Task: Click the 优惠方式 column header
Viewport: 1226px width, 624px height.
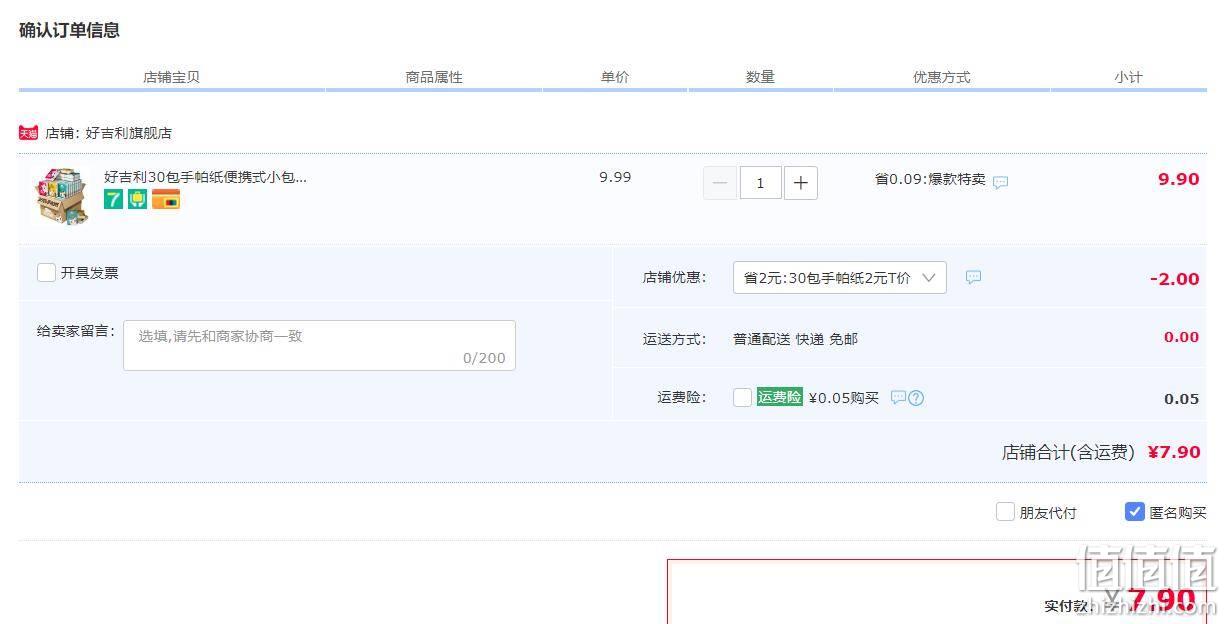Action: [x=941, y=77]
